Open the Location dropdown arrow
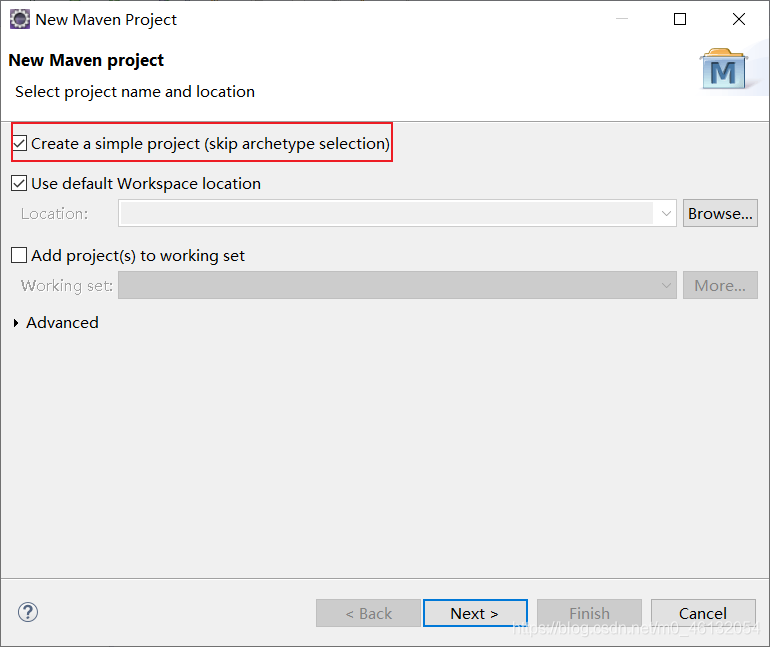Viewport: 770px width, 647px height. (x=667, y=213)
